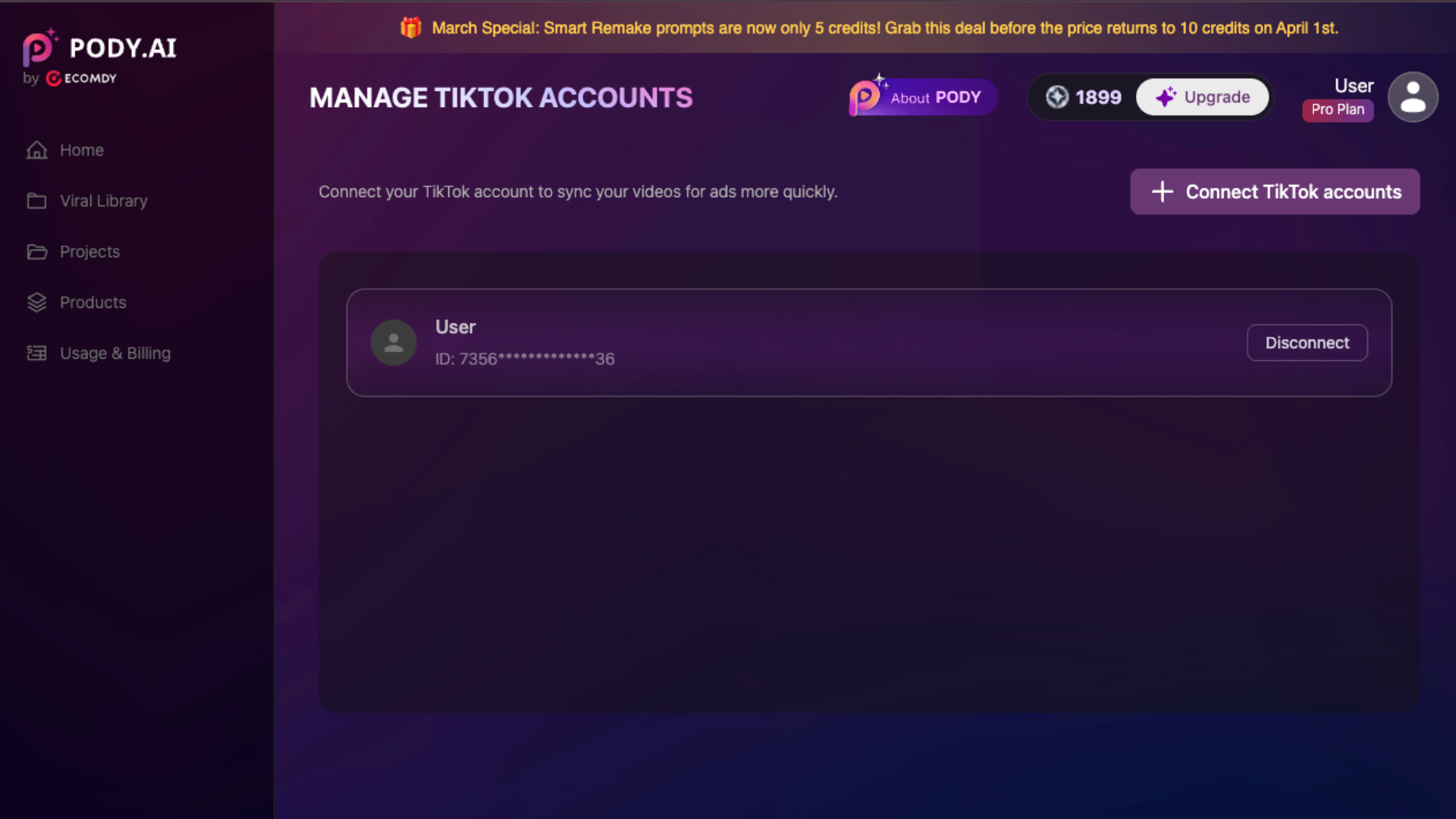Open Usage & Billing icon
1456x819 pixels.
(36, 353)
